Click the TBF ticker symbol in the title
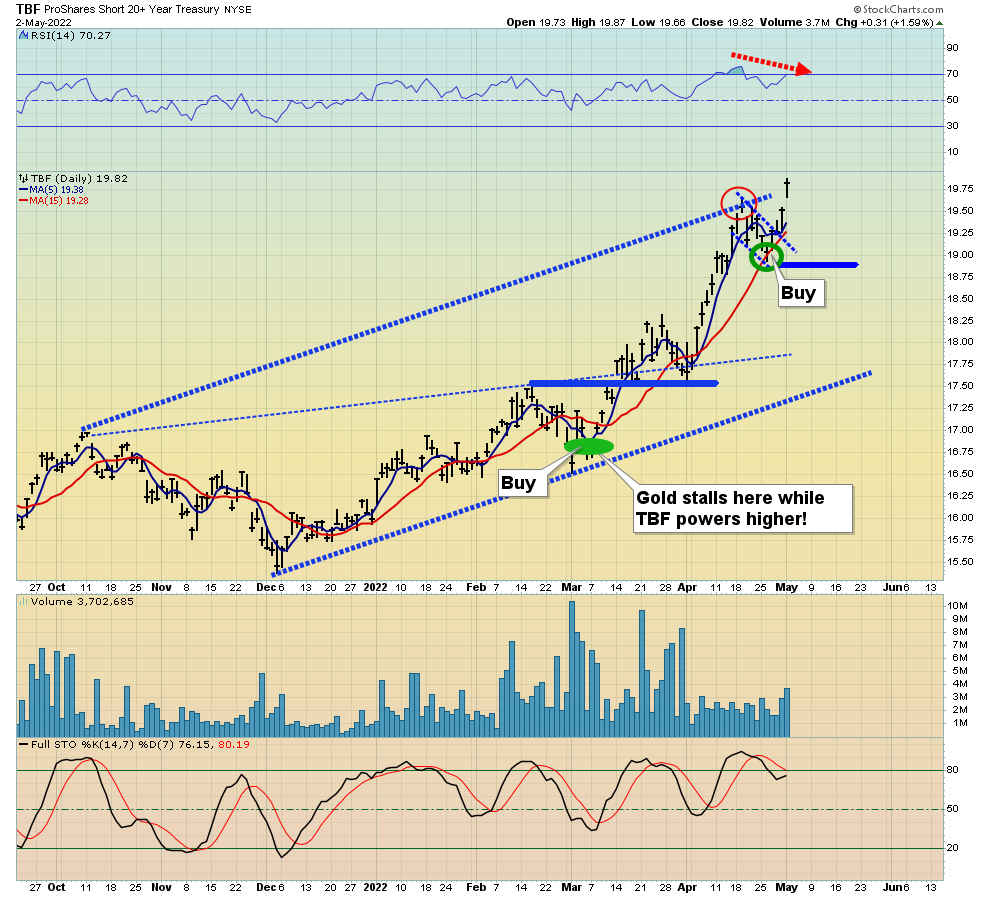The height and width of the screenshot is (897, 990). [x=28, y=9]
